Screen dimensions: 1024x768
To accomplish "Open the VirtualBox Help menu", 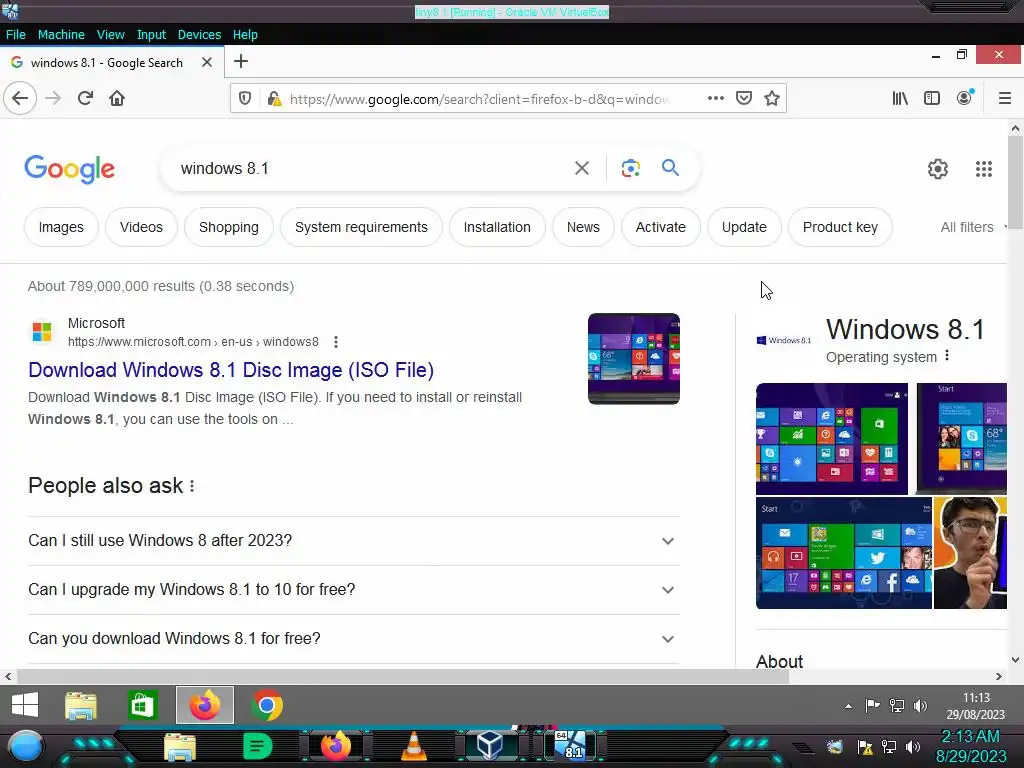I will click(245, 35).
